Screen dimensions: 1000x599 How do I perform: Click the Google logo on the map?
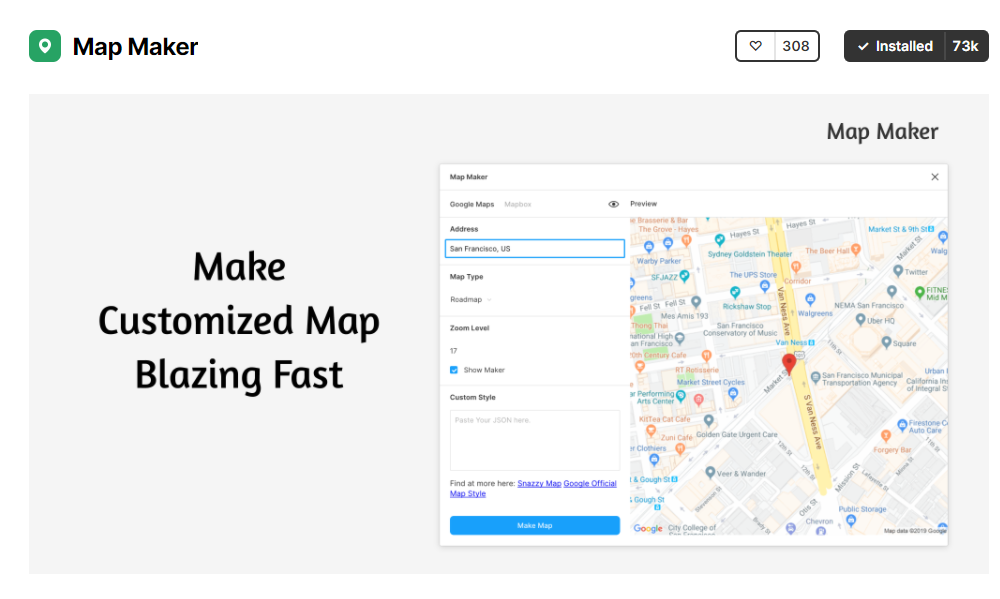point(648,528)
